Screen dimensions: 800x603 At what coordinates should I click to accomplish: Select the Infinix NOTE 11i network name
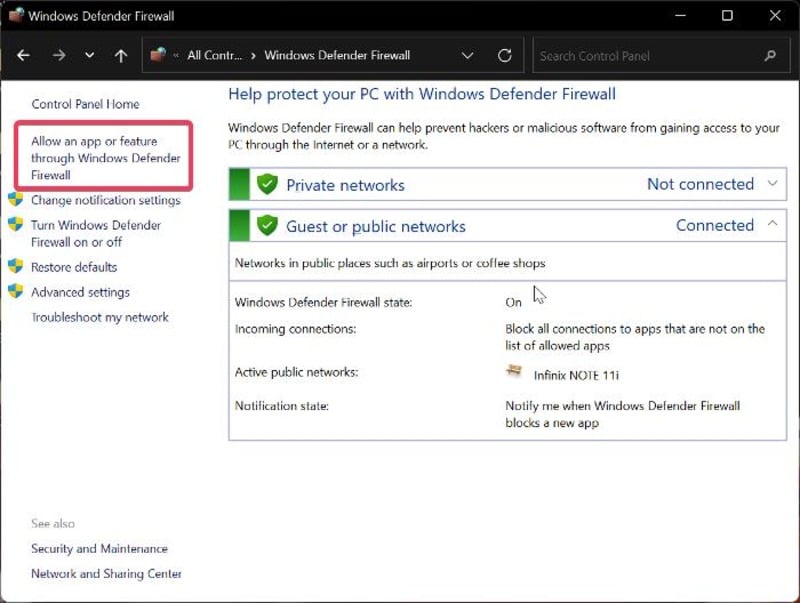point(576,375)
